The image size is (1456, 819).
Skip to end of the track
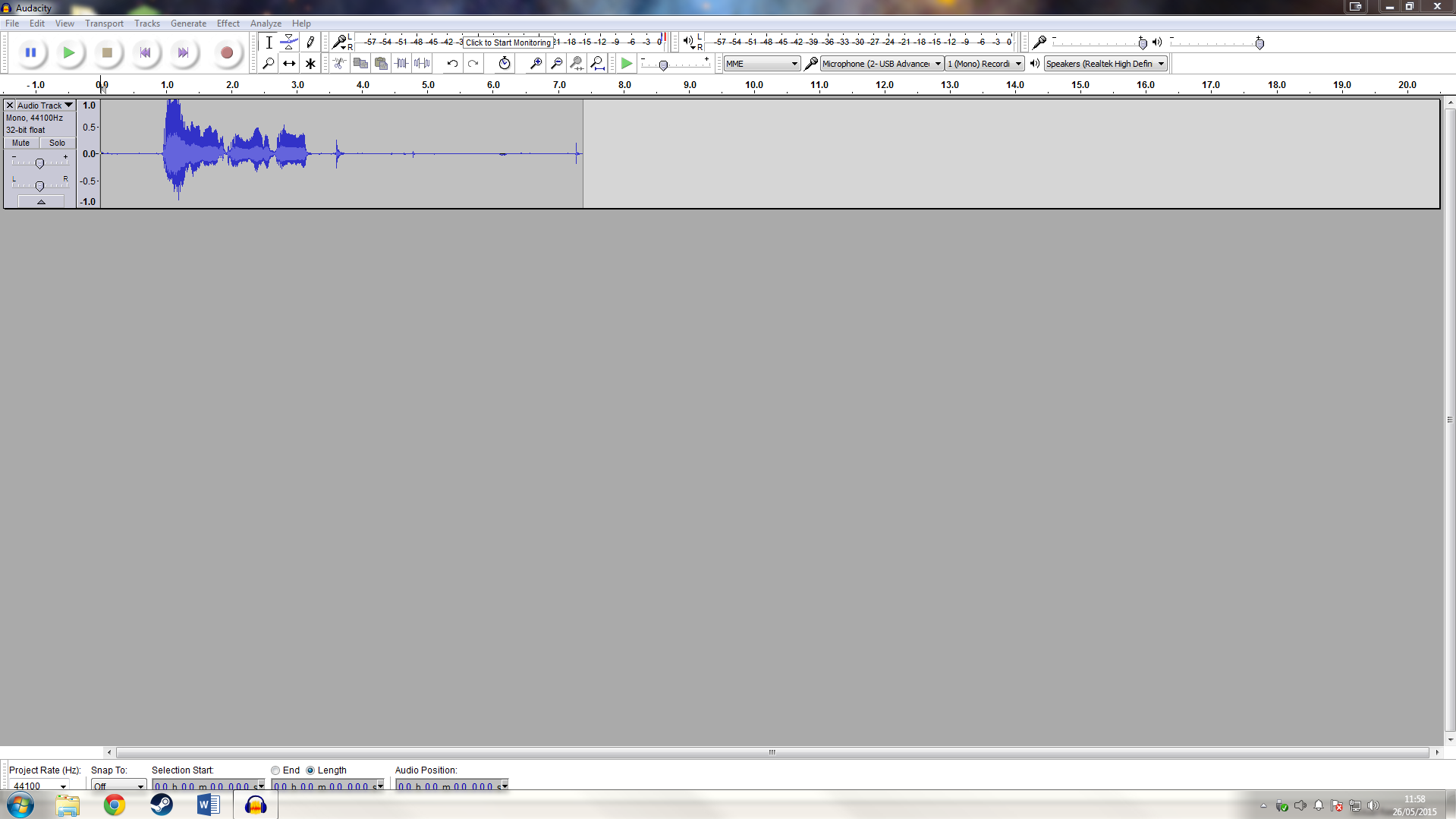[x=183, y=52]
